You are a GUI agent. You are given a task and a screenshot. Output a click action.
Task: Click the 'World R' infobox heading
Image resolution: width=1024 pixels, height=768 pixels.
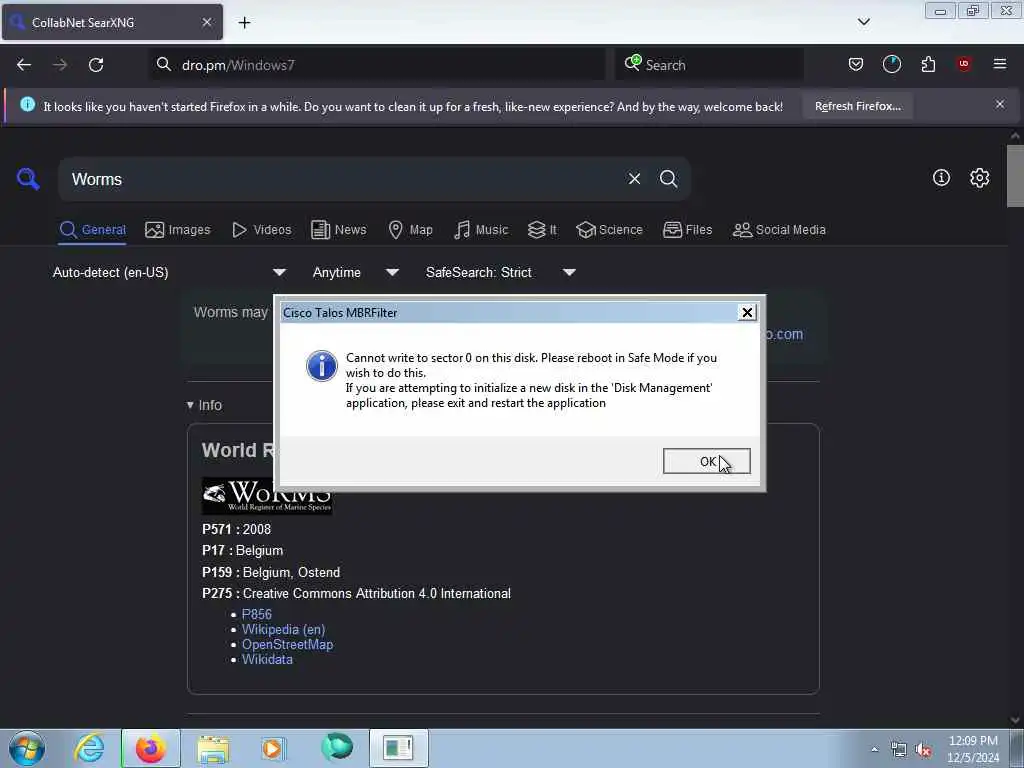click(x=238, y=450)
